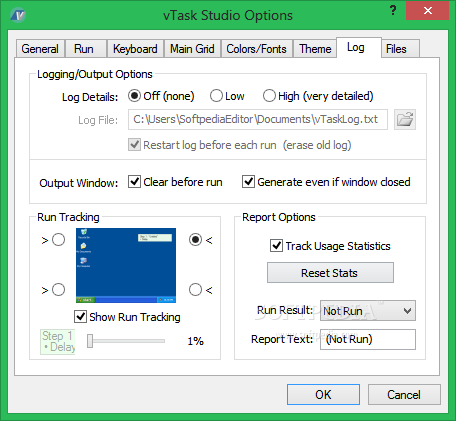Toggle Track Usage Statistics checkbox
The width and height of the screenshot is (456, 421).
[x=330, y=246]
